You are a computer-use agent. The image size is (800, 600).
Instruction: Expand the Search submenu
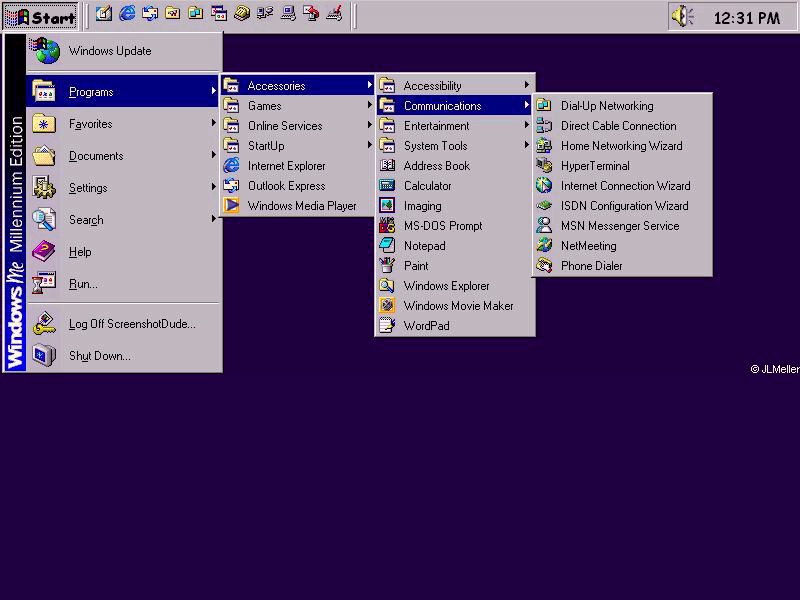124,220
